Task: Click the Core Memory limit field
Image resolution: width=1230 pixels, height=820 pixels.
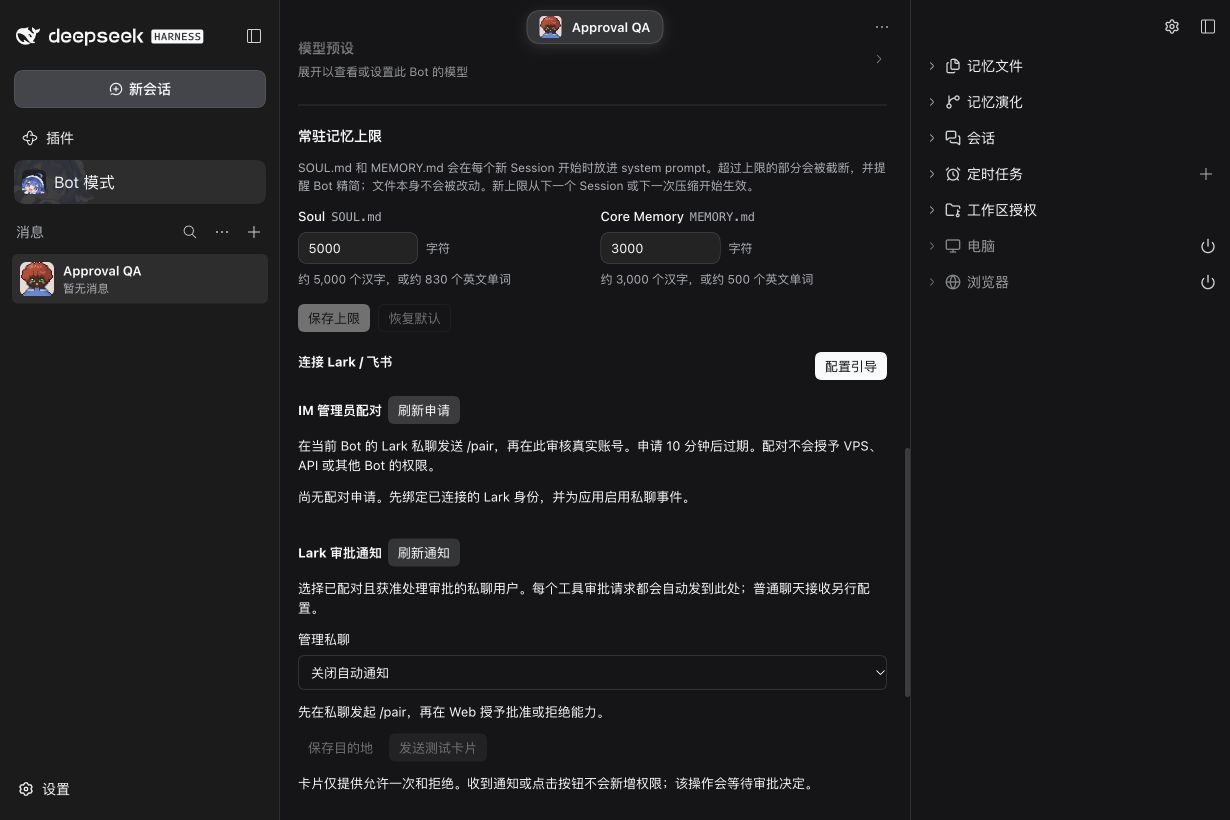Action: [660, 248]
